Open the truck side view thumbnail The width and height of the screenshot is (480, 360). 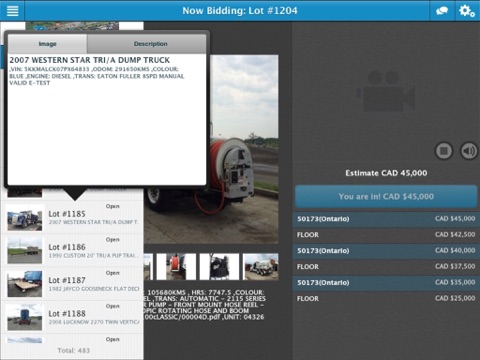(x=261, y=266)
